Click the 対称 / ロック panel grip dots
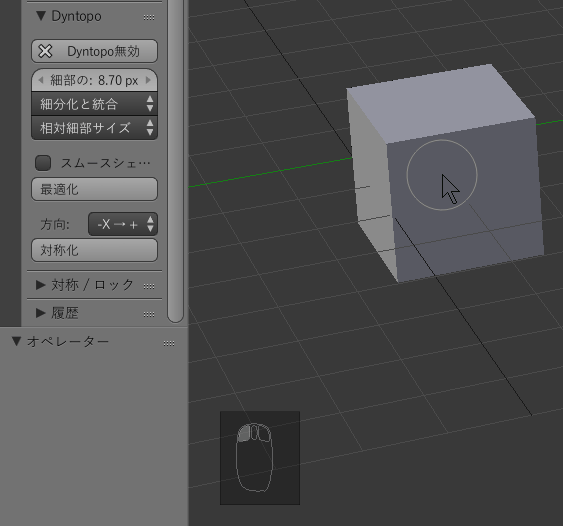Screen dimensions: 563x526 pos(149,286)
